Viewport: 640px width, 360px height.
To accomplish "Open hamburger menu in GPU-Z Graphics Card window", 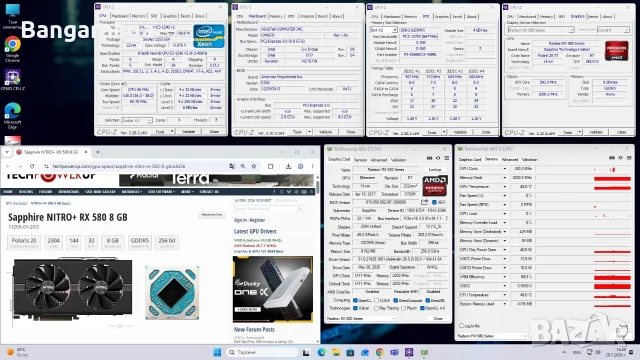I will click(x=447, y=158).
